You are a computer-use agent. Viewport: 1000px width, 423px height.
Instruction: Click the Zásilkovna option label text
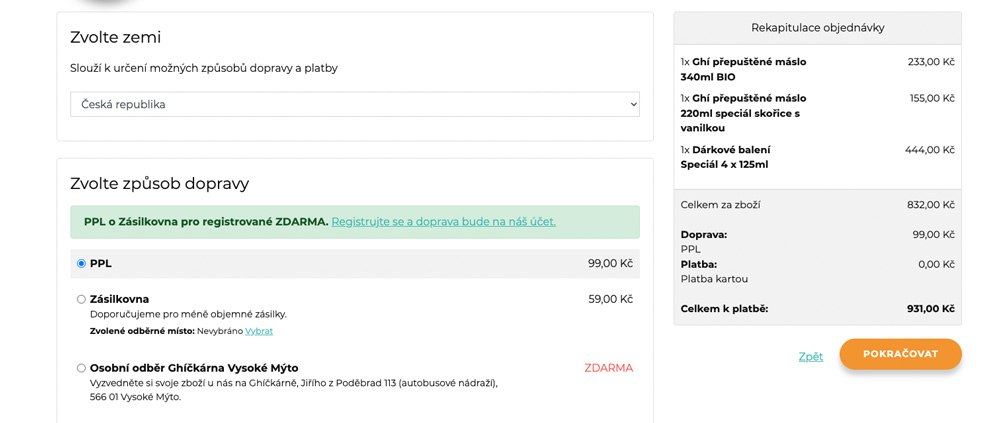click(120, 299)
